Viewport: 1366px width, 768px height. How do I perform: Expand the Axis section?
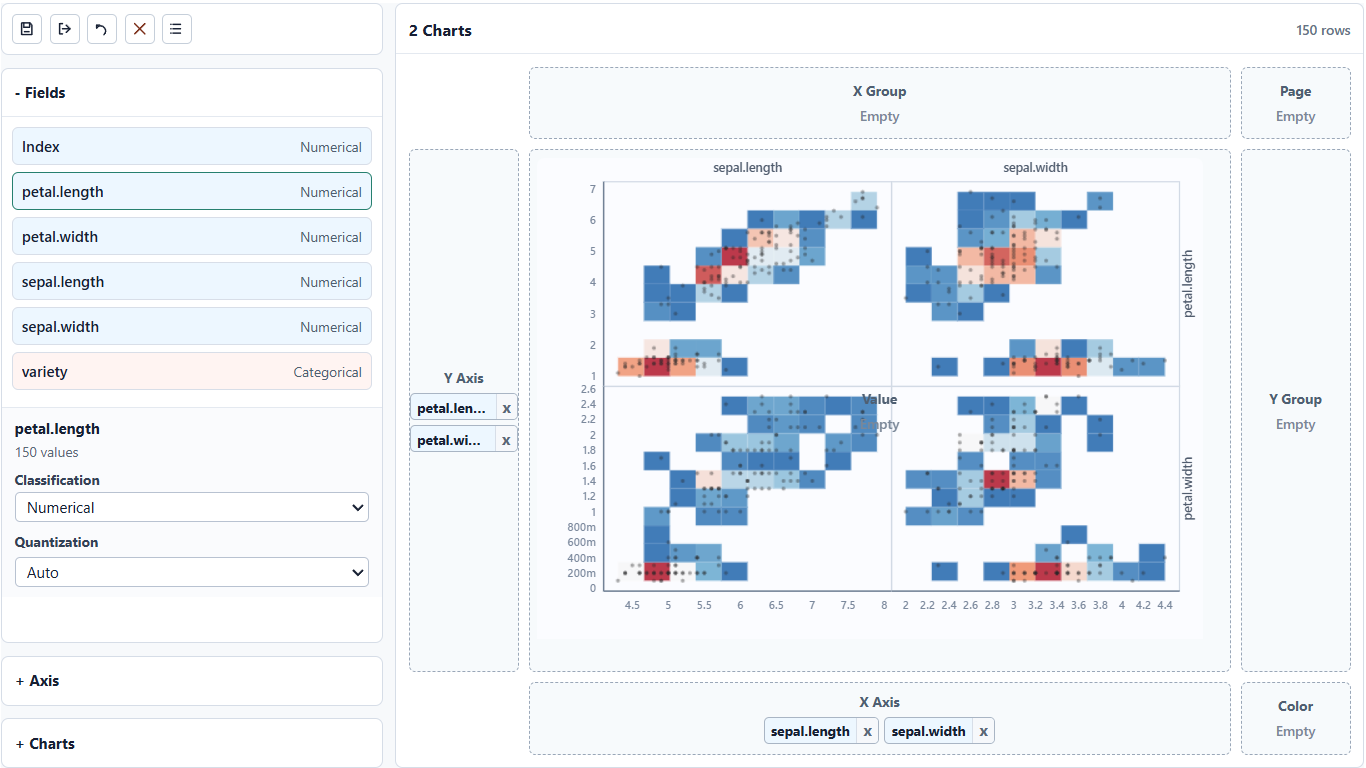(192, 681)
